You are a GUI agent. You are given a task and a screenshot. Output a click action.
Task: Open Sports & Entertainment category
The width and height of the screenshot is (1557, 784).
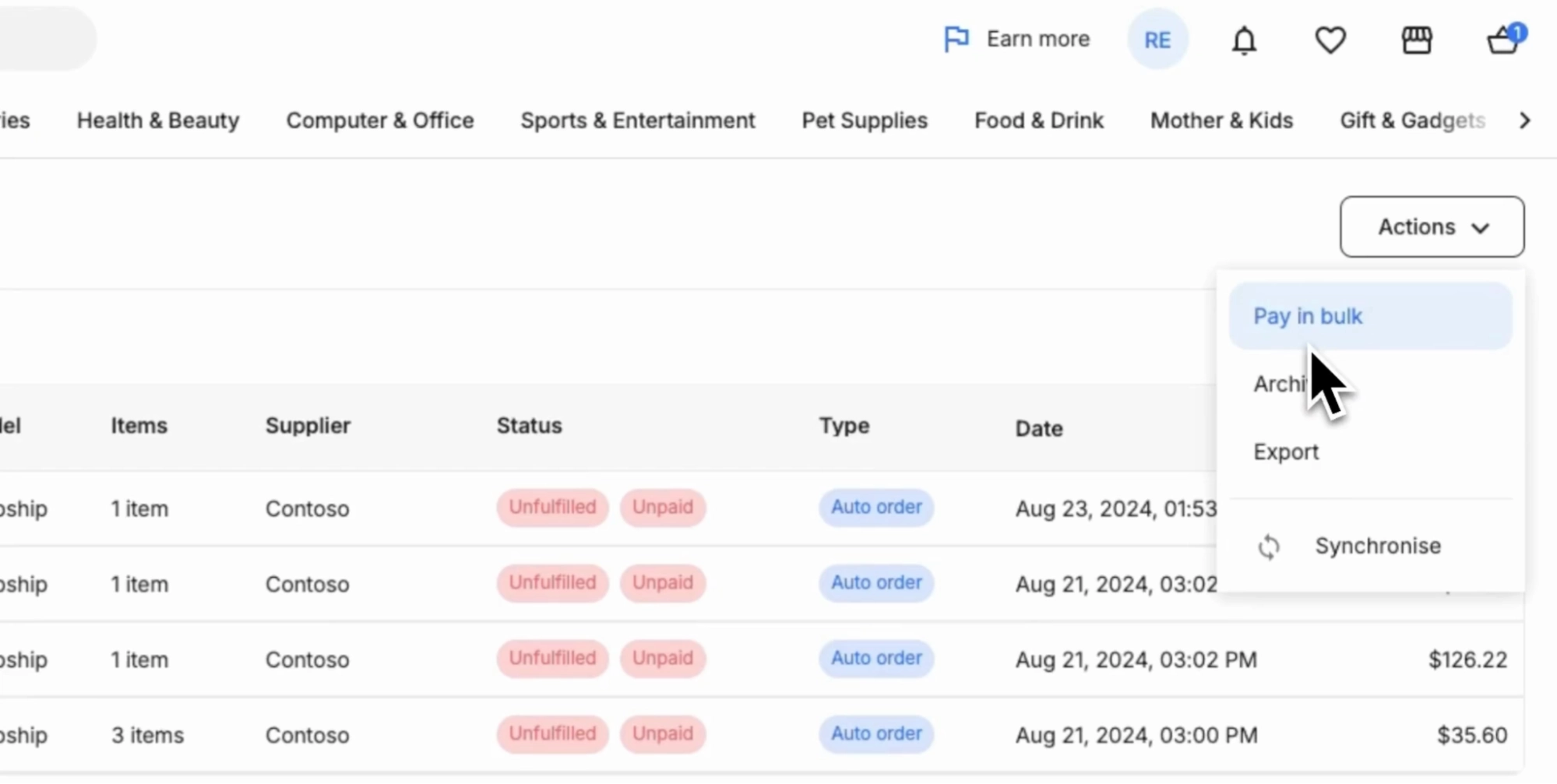tap(638, 121)
